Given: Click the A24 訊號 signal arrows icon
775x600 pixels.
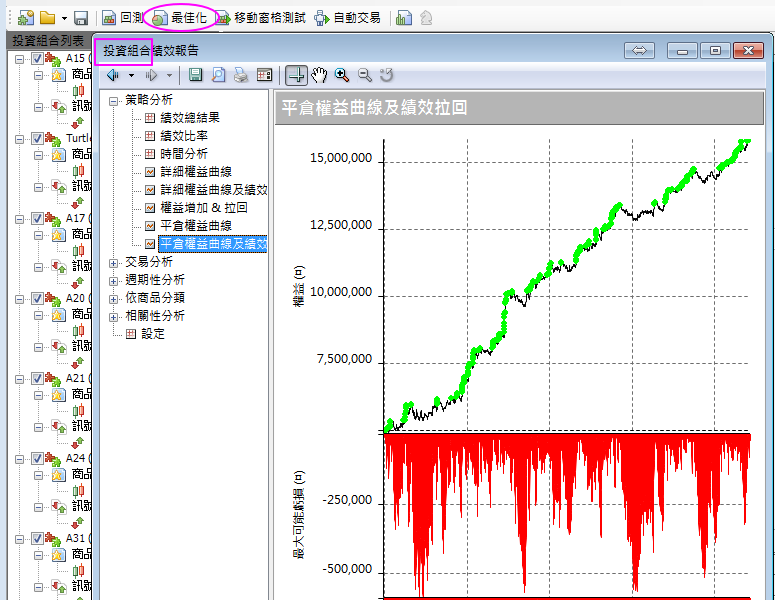Looking at the screenshot, I should pyautogui.click(x=59, y=507).
